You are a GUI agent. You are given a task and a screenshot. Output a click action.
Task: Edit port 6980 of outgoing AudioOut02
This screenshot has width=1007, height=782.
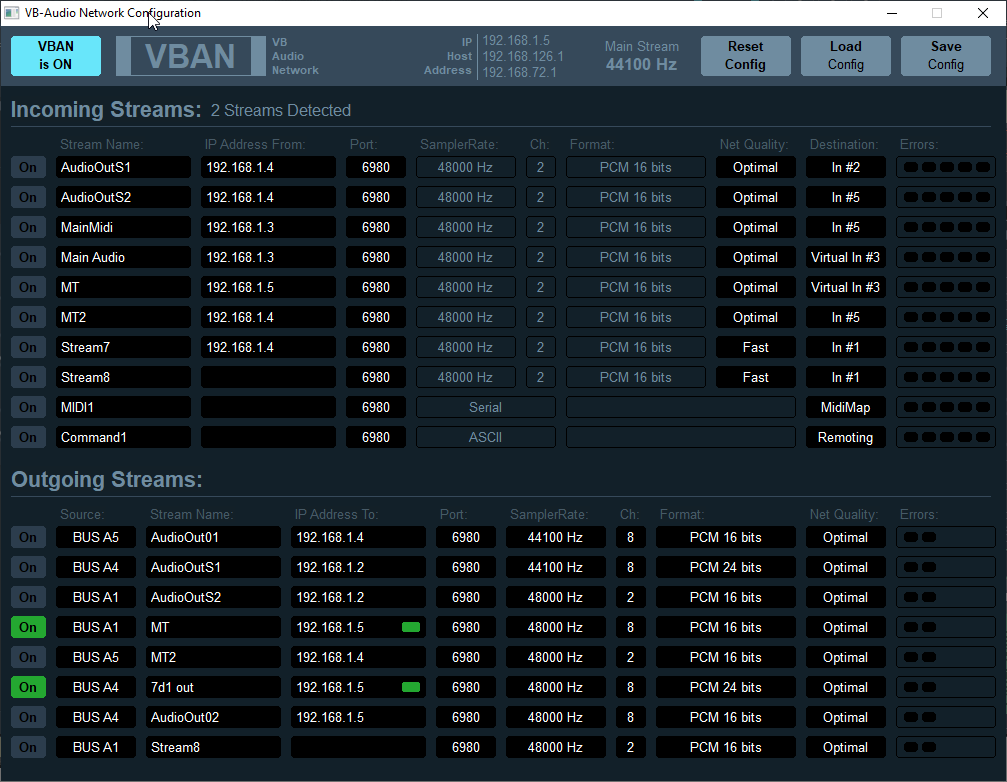[x=466, y=717]
